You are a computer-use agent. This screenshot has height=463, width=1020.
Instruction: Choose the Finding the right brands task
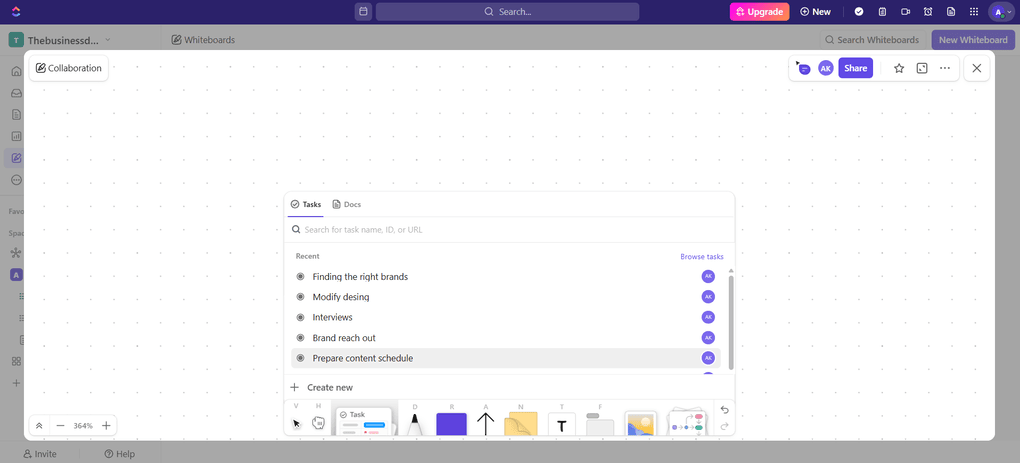(x=505, y=276)
